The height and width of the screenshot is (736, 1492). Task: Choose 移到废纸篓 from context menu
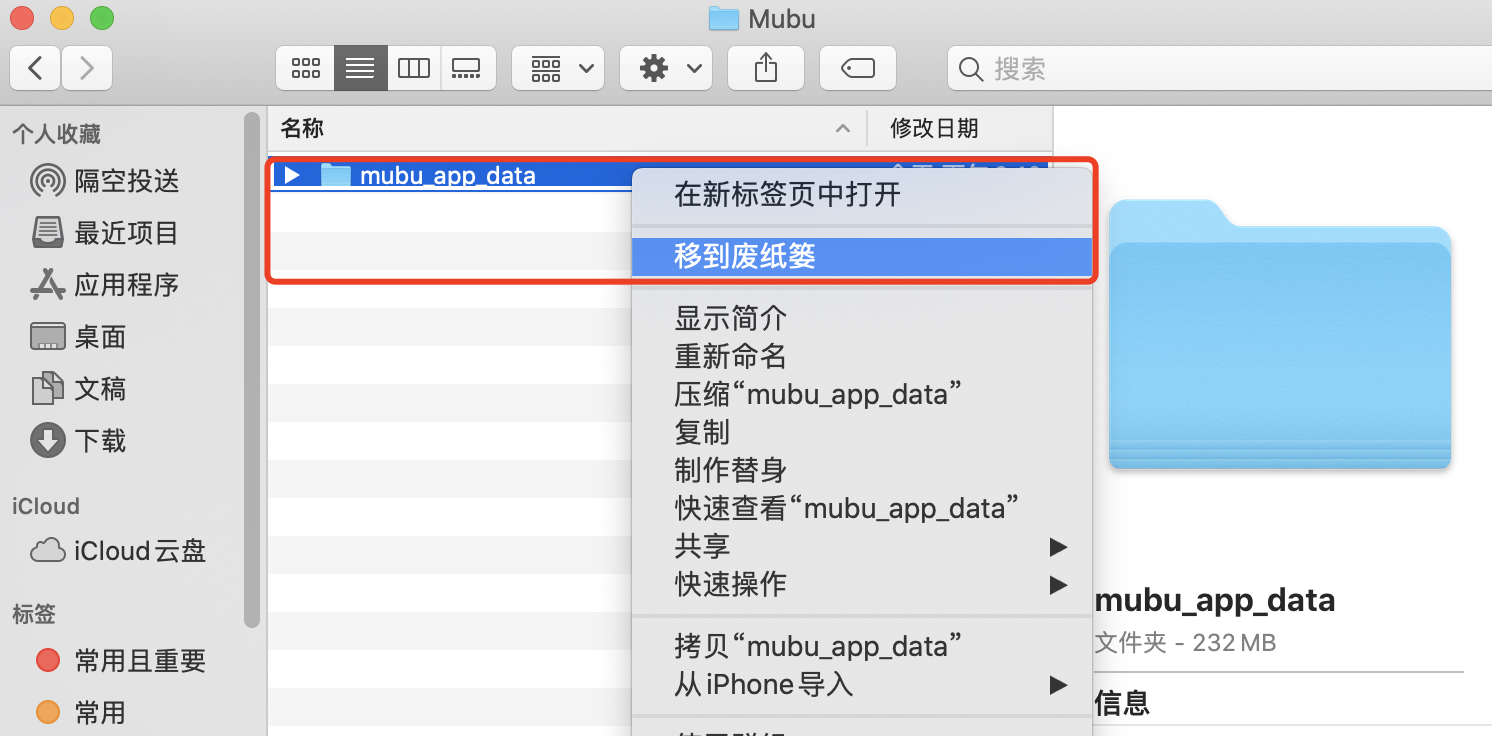coord(862,257)
